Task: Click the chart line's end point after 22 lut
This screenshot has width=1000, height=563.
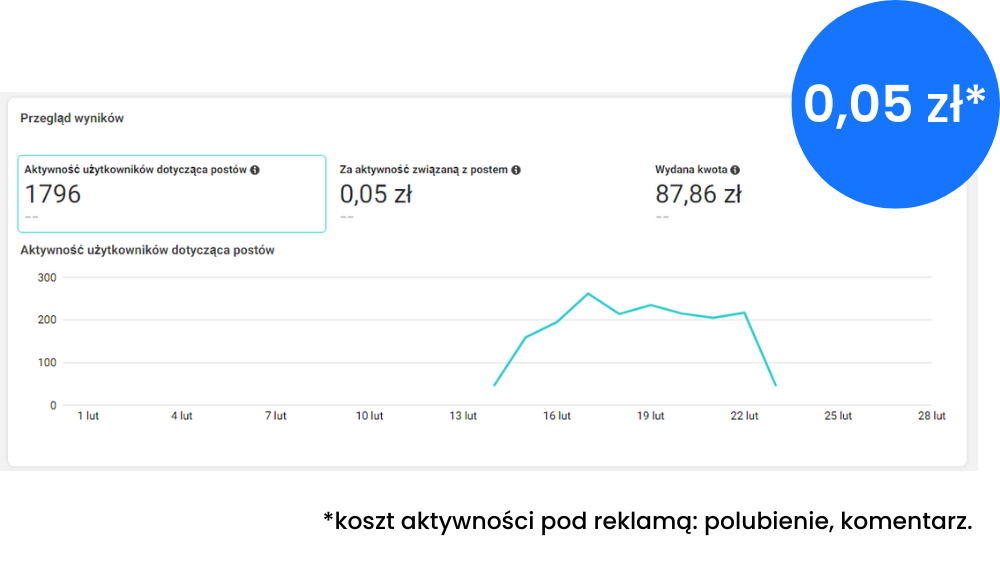Action: 775,385
